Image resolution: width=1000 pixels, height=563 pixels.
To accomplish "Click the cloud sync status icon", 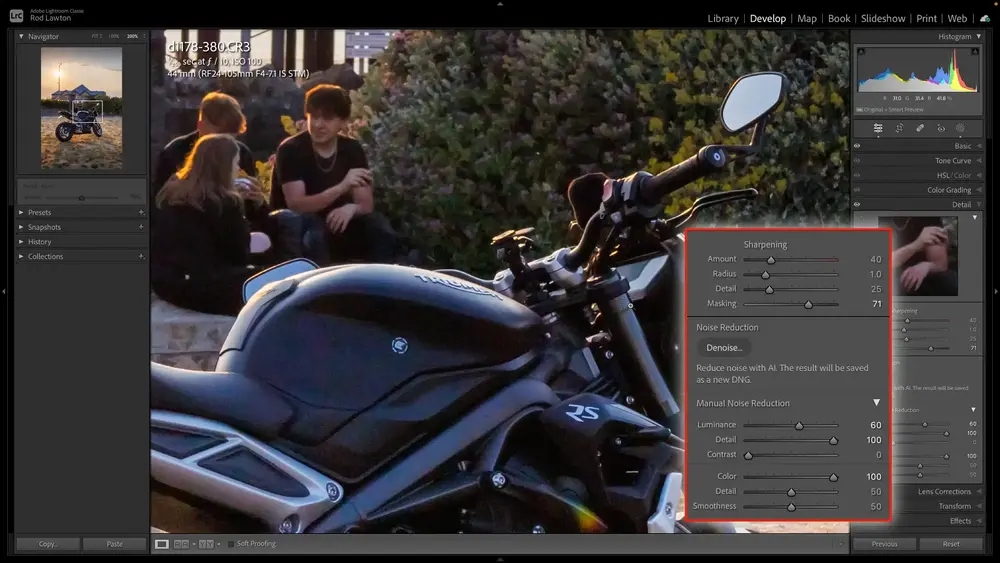I will tap(985, 18).
